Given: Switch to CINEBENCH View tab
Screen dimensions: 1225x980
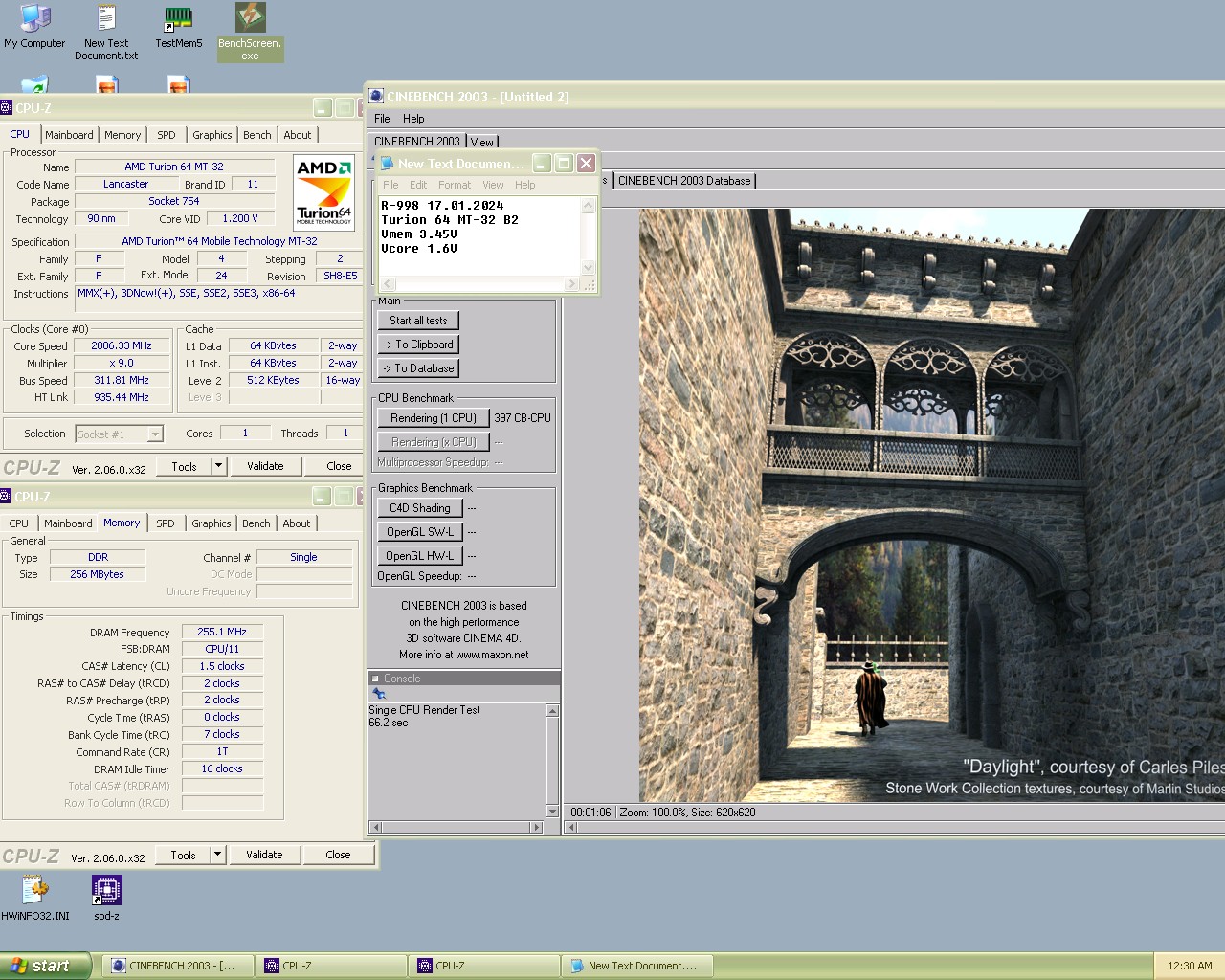Looking at the screenshot, I should pos(482,142).
